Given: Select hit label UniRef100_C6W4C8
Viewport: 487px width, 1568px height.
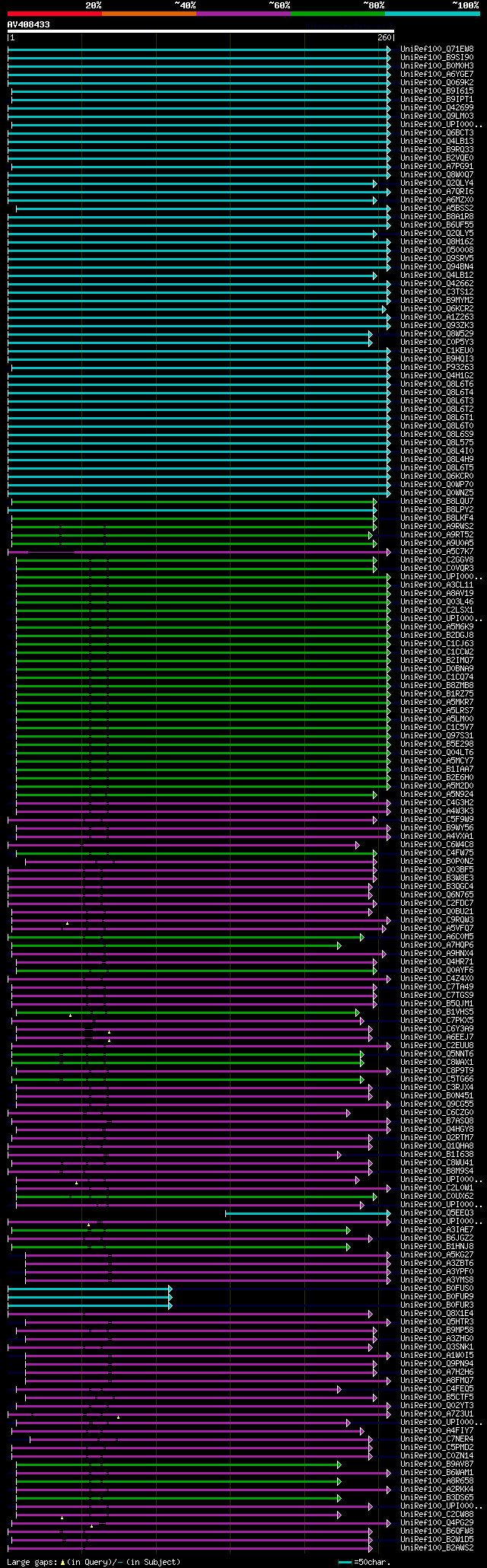Looking at the screenshot, I should tap(437, 844).
